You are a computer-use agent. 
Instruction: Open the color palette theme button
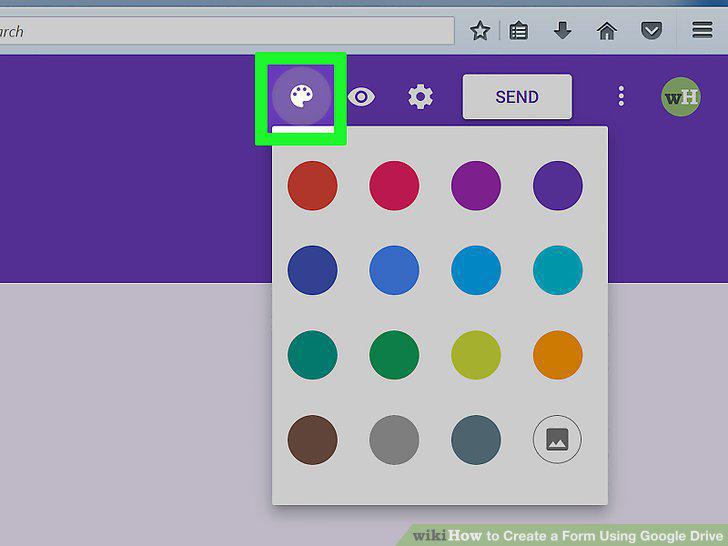pos(301,96)
